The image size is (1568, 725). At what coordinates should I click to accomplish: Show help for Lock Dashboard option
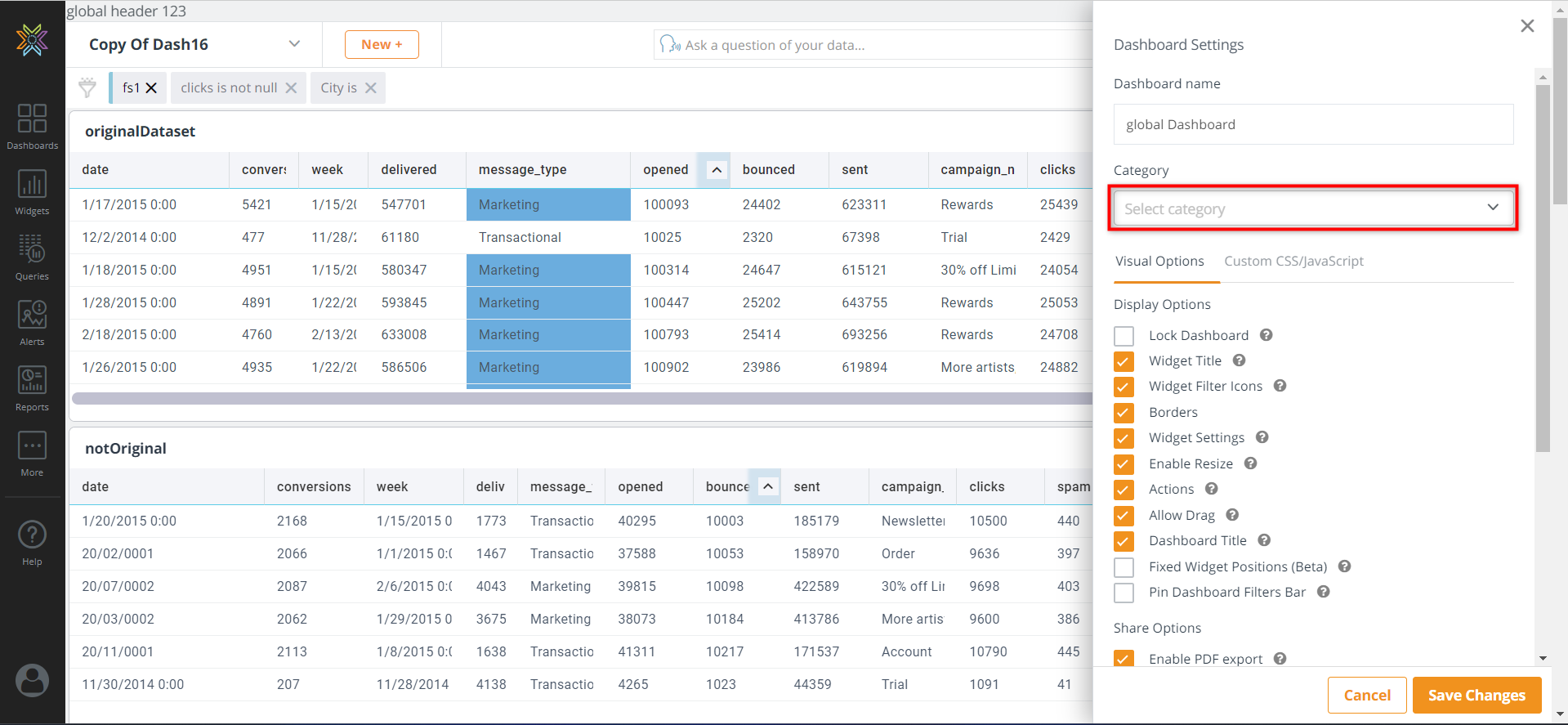pyautogui.click(x=1266, y=335)
